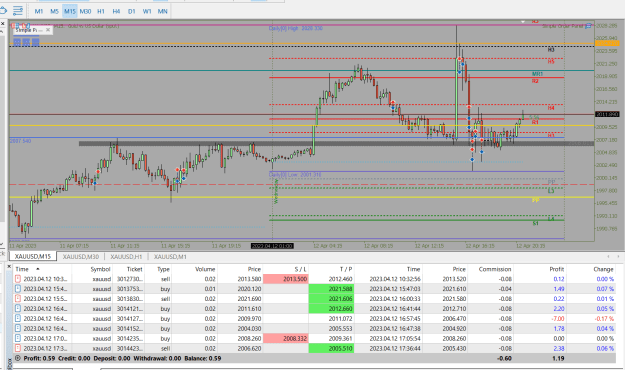
Task: Close the Toolbox history panel
Action: pos(9,266)
